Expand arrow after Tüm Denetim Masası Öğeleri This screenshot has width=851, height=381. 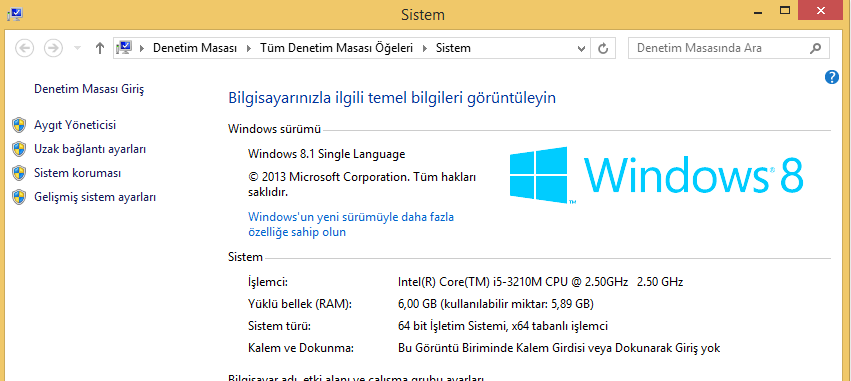(x=425, y=48)
